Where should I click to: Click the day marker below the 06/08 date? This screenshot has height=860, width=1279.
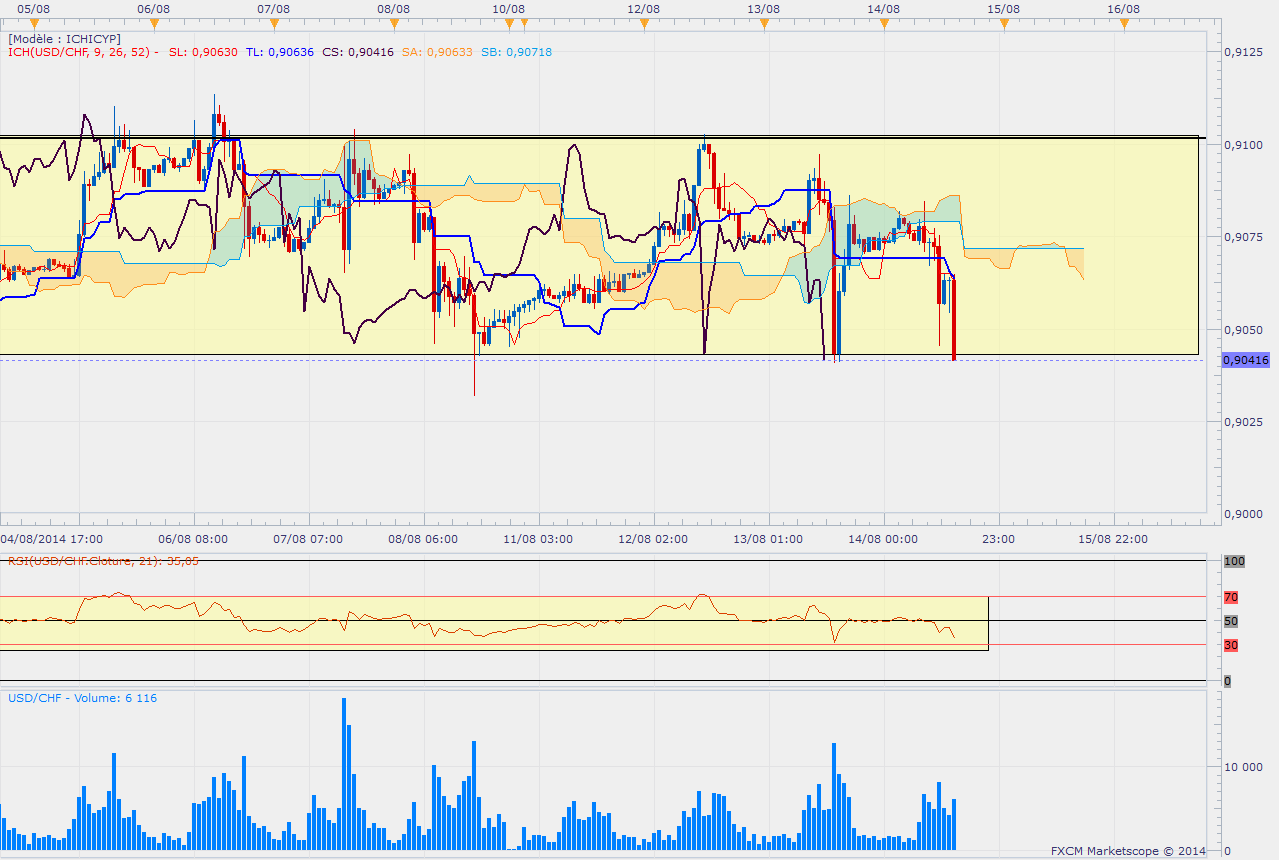tap(154, 24)
